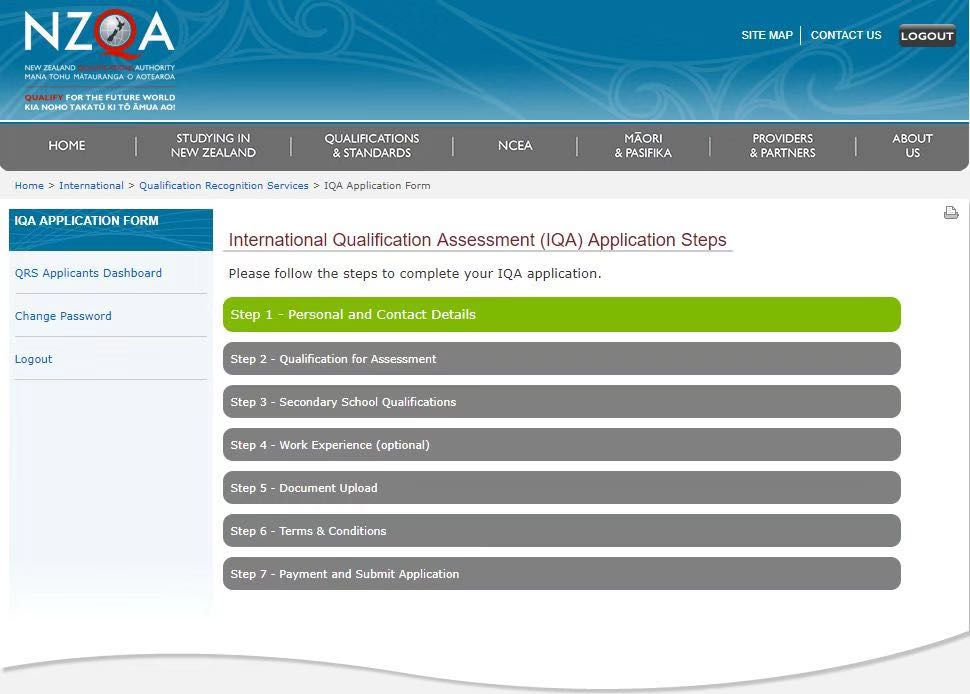Open Studying in New Zealand menu
Viewport: 970px width, 694px height.
tap(213, 146)
